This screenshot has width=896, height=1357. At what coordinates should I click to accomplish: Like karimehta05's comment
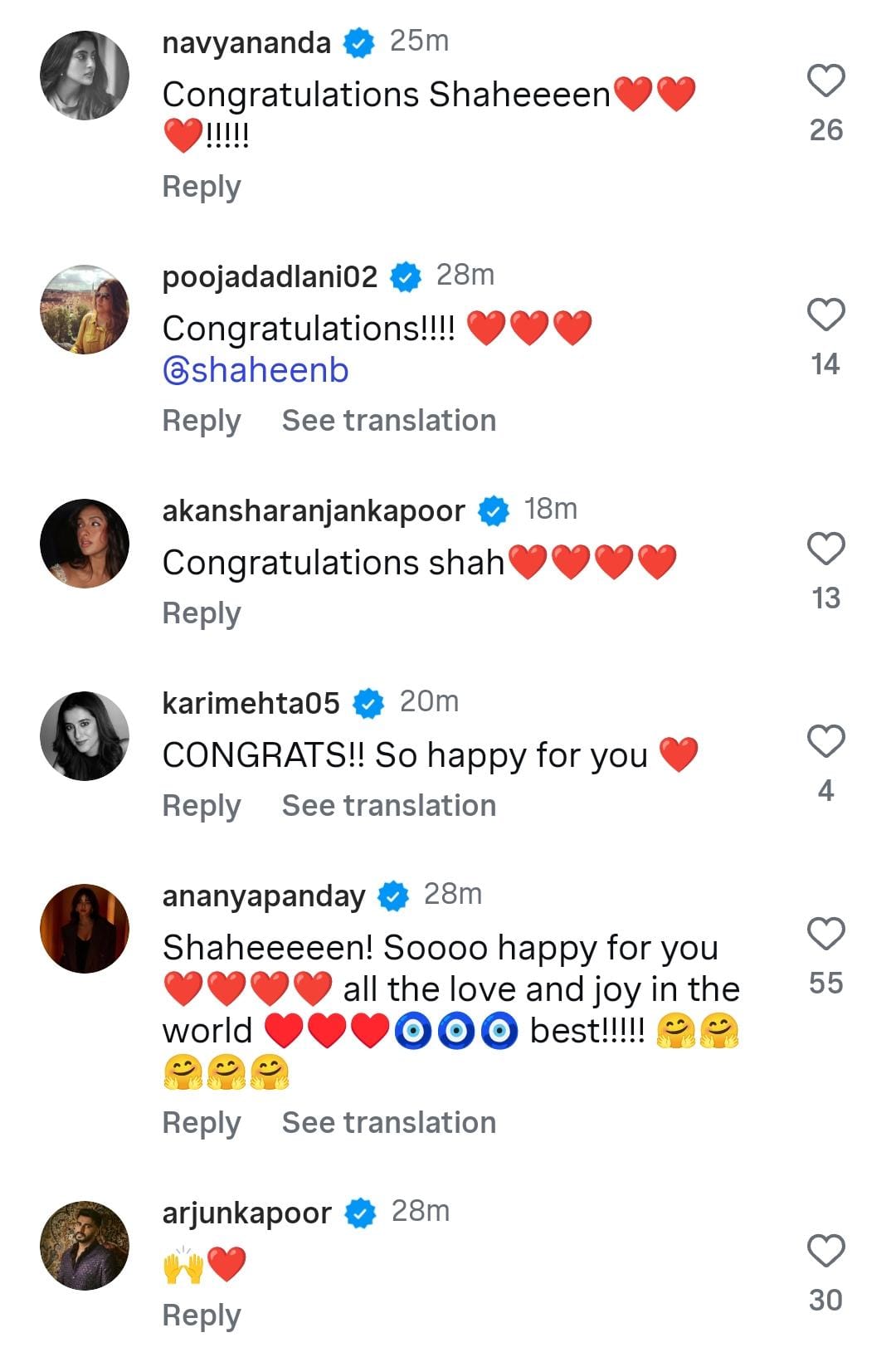825,742
